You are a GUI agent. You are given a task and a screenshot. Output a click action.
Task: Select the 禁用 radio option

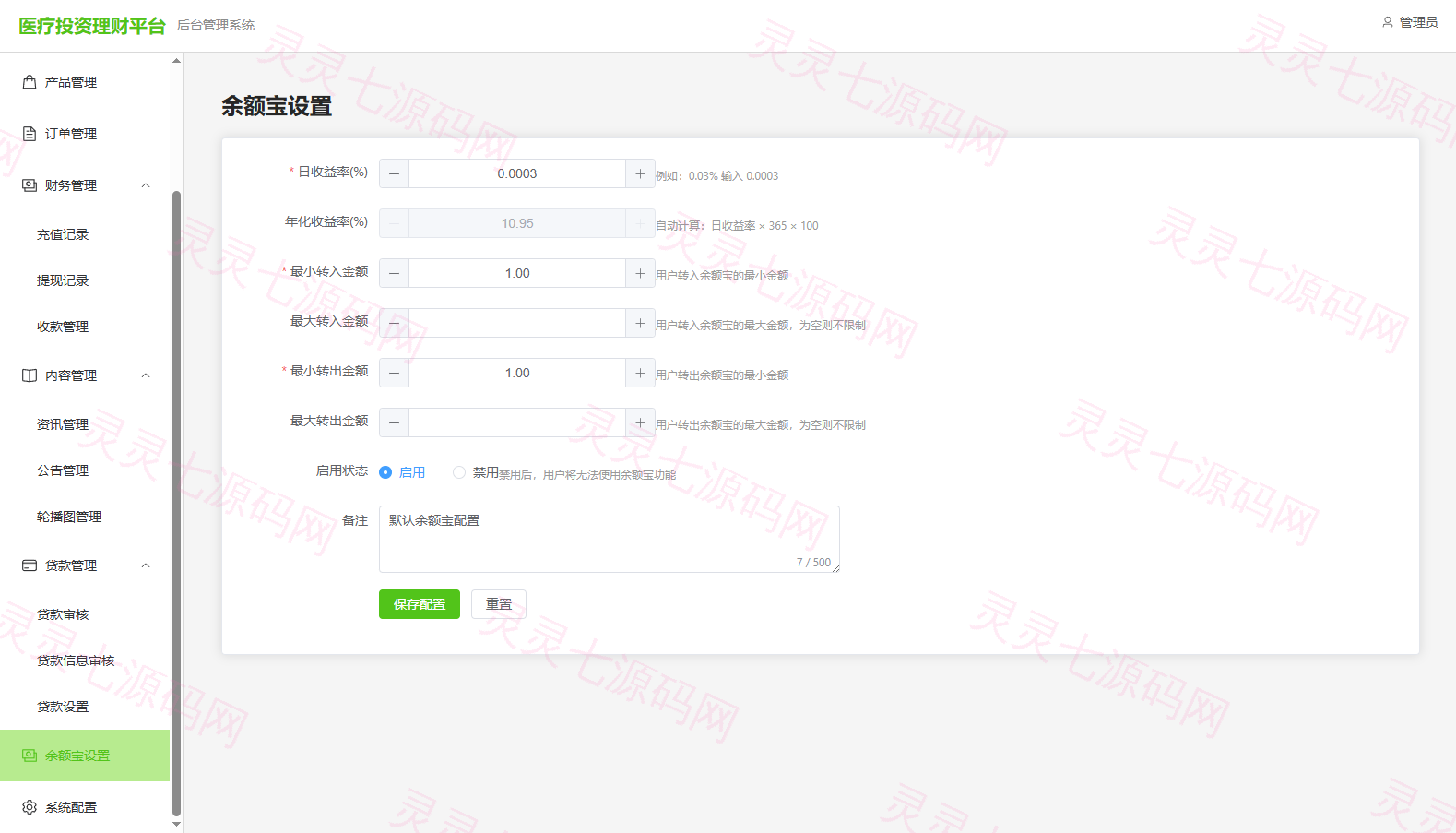459,472
